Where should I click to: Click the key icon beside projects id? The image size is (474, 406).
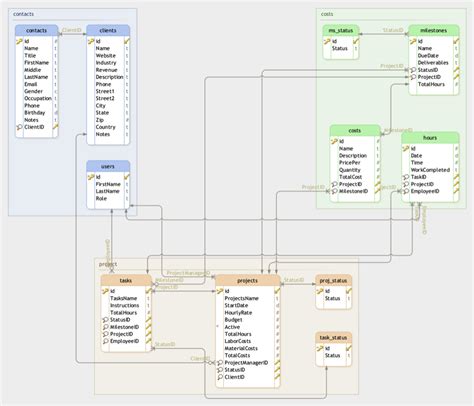(220, 291)
